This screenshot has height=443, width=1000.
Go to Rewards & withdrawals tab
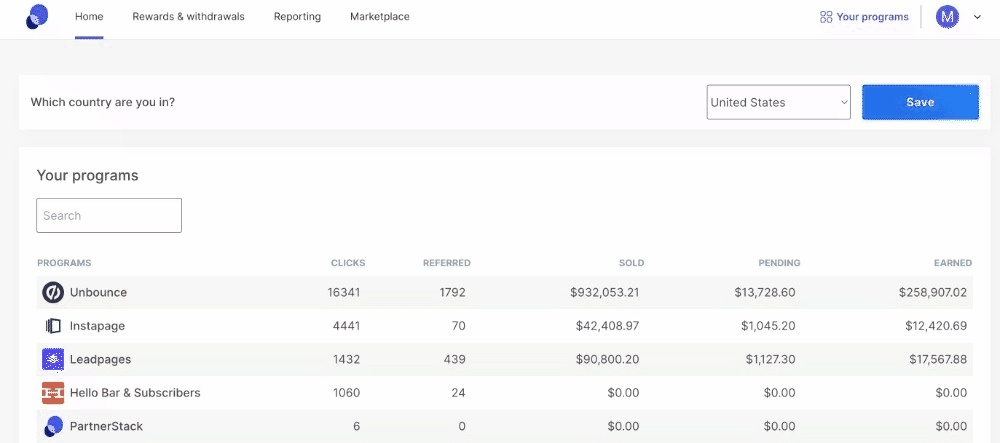188,17
